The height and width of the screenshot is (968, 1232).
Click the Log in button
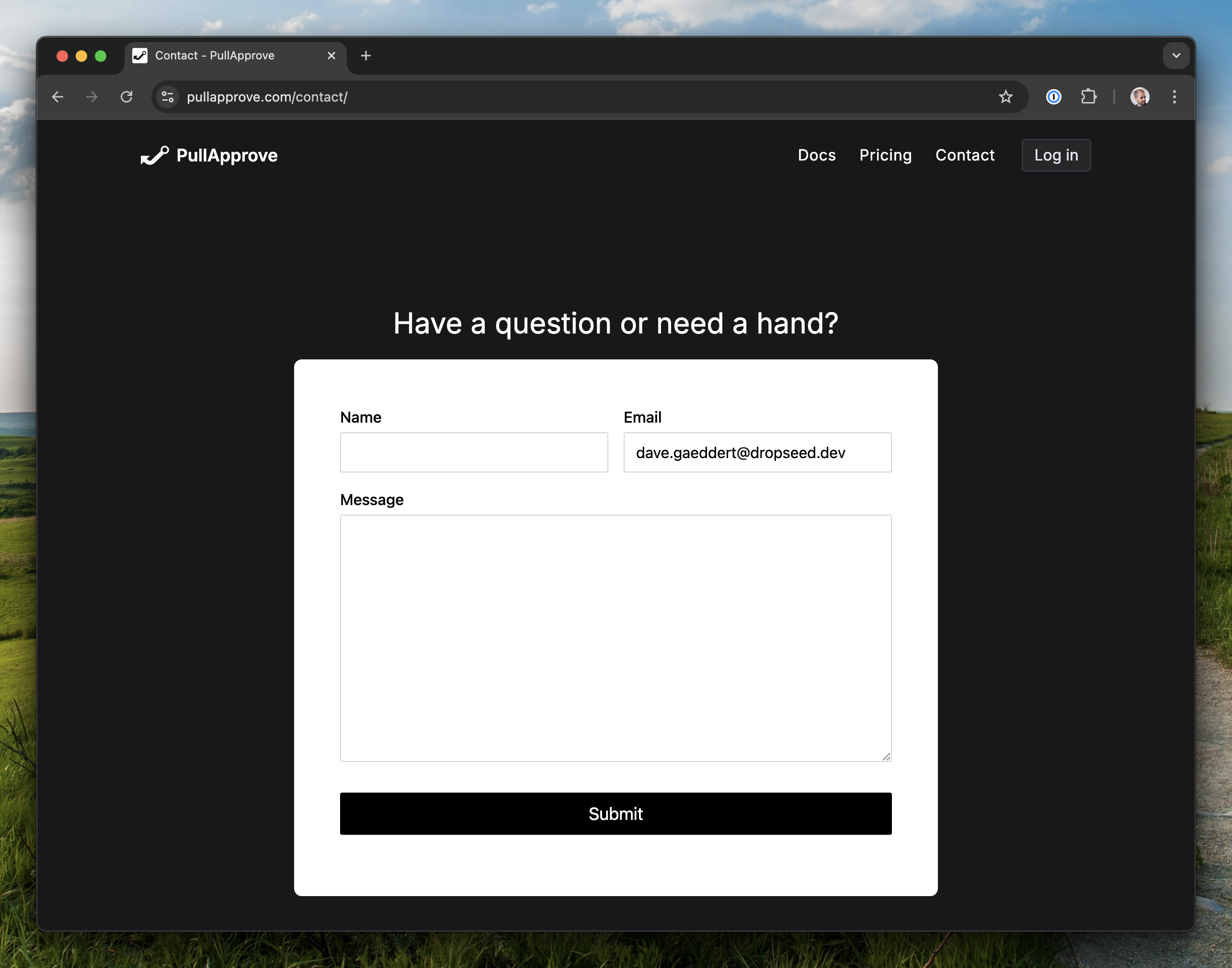click(x=1056, y=155)
